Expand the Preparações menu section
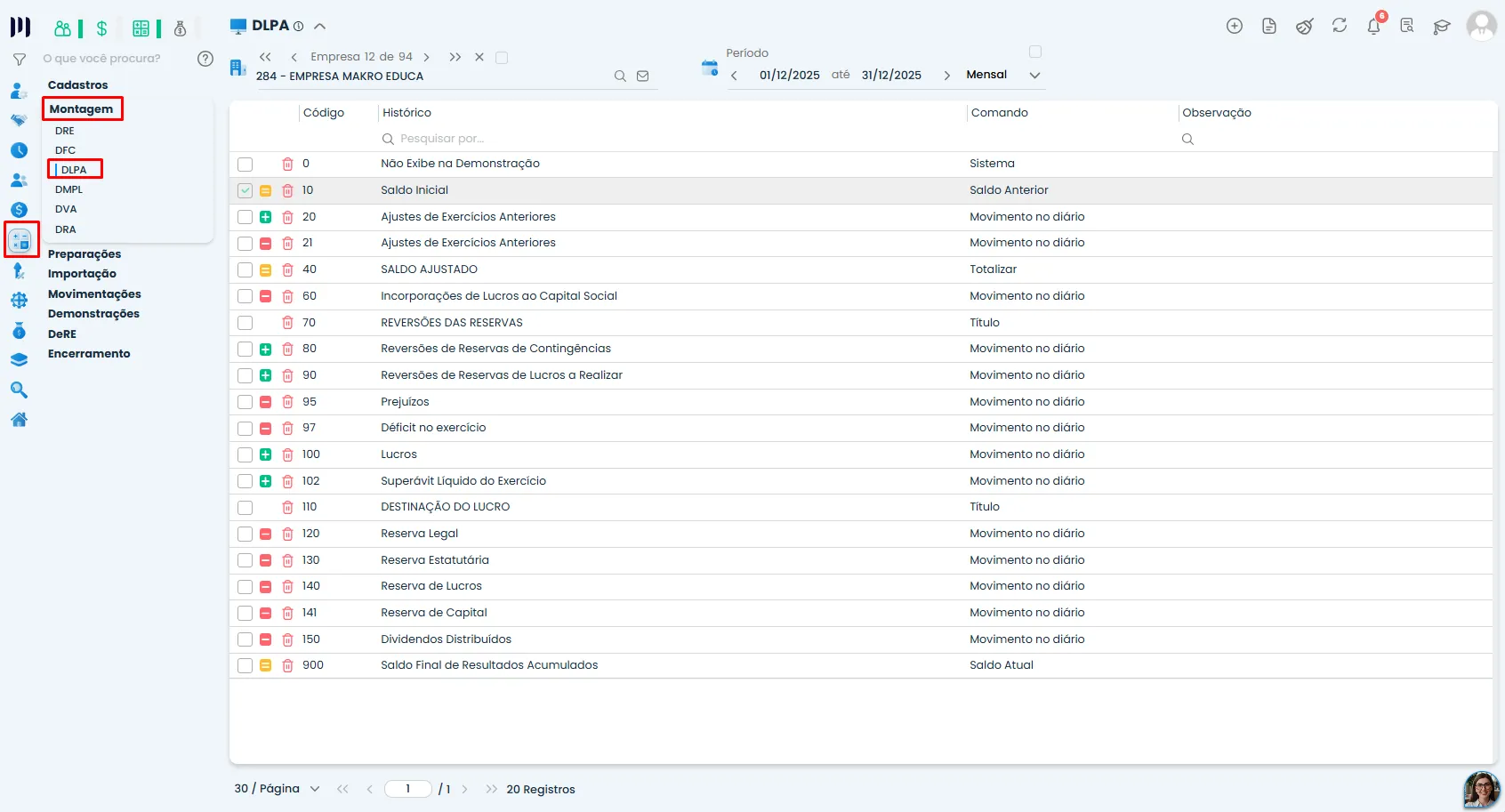This screenshot has height=812, width=1505. pyautogui.click(x=85, y=254)
